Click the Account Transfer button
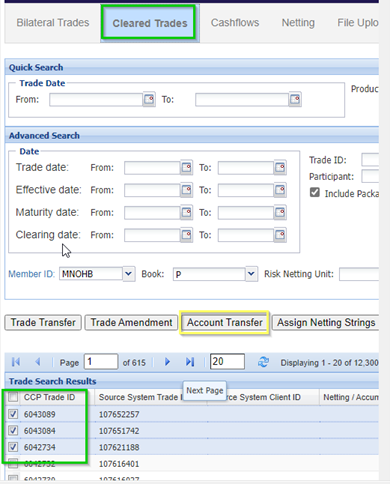 point(225,322)
